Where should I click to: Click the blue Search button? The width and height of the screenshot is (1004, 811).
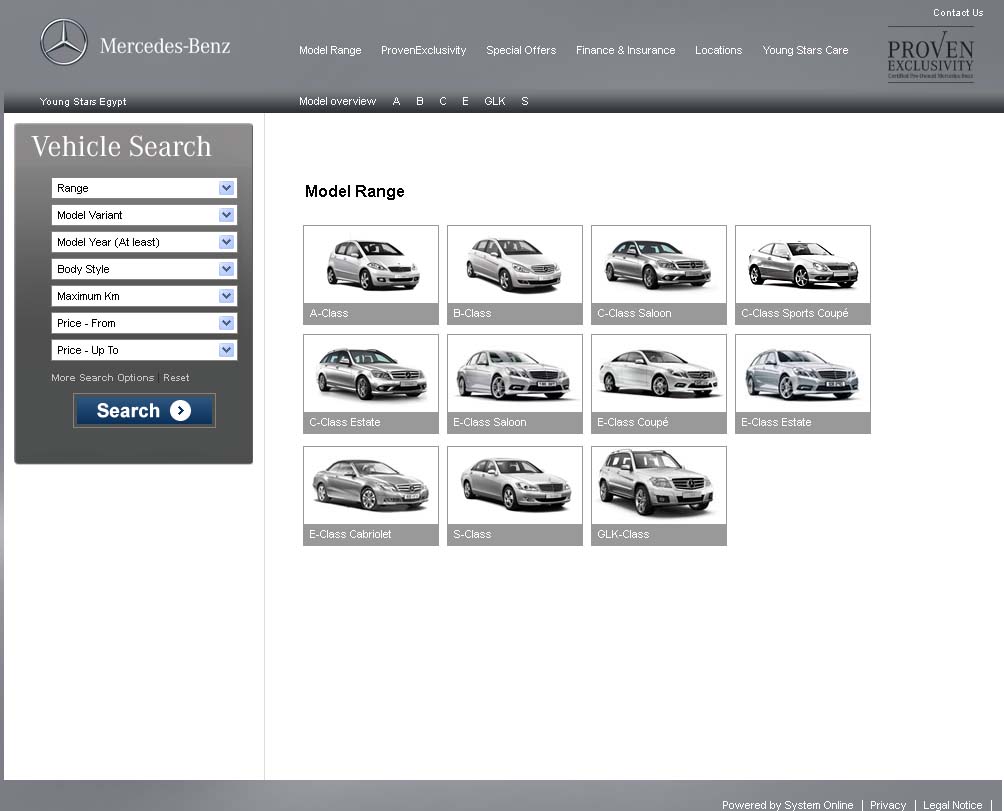(144, 410)
